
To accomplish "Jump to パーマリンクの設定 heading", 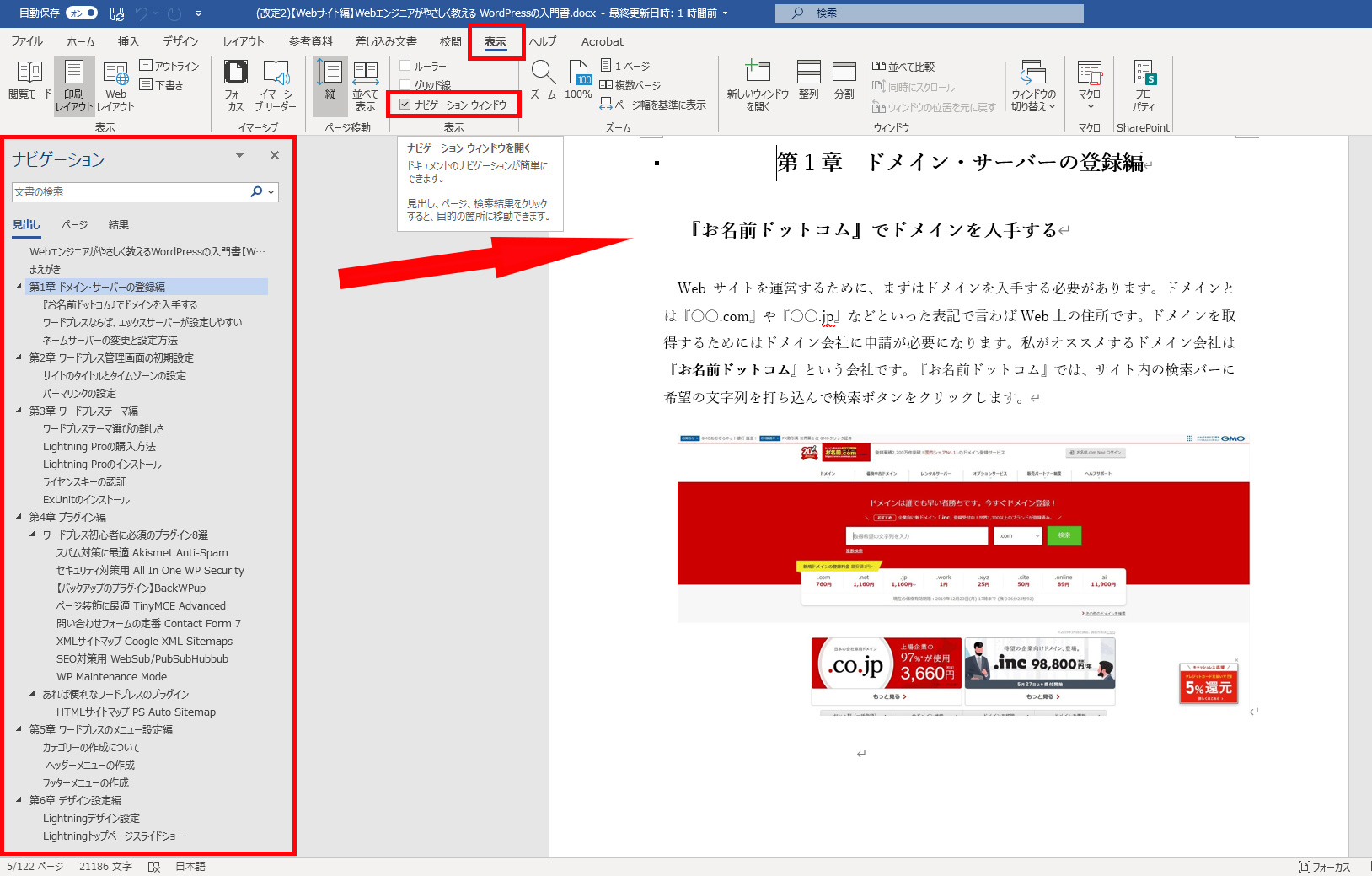I will point(79,393).
